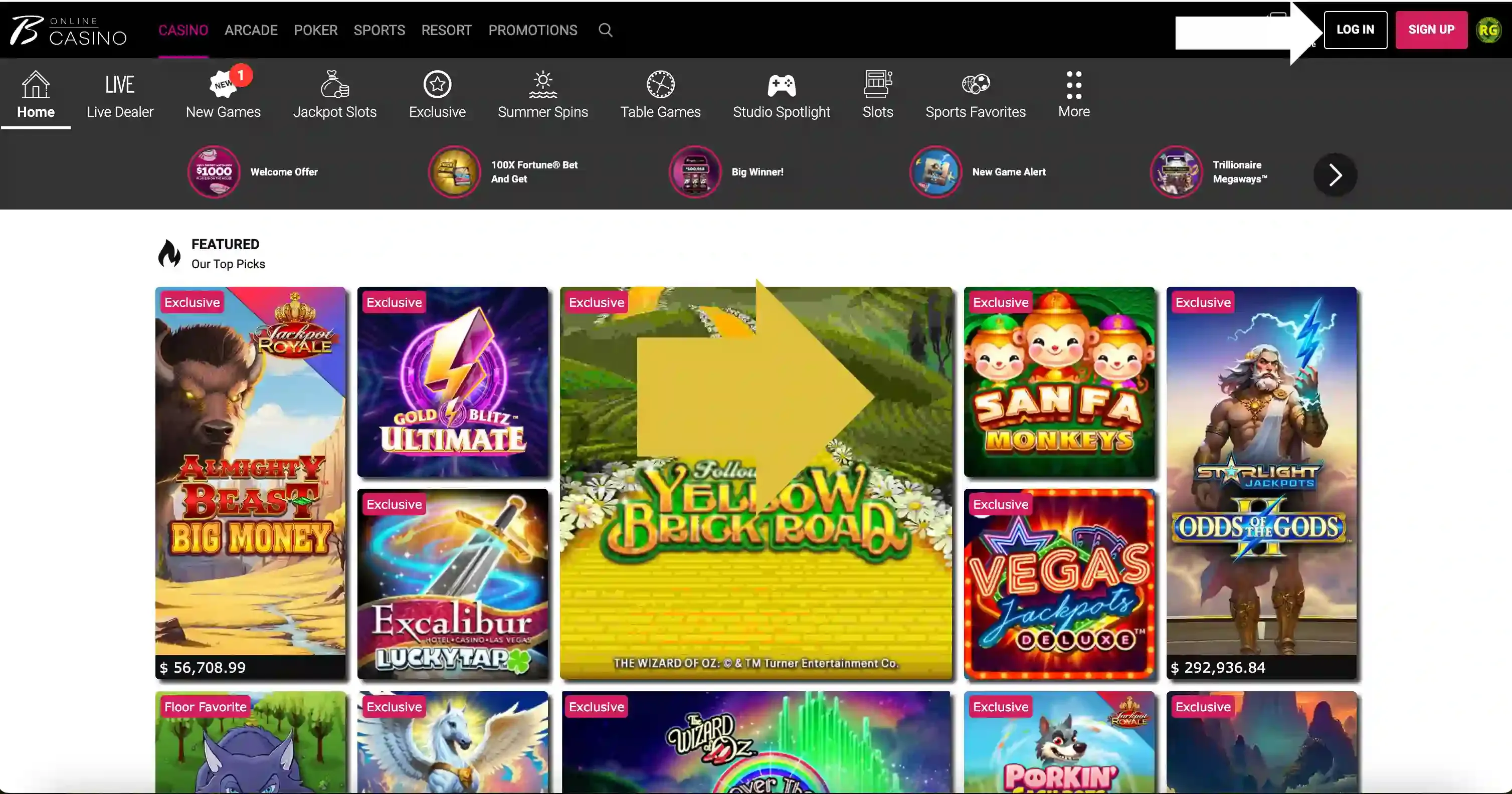Select the Home category icon
Viewport: 1512px width, 794px height.
[36, 95]
